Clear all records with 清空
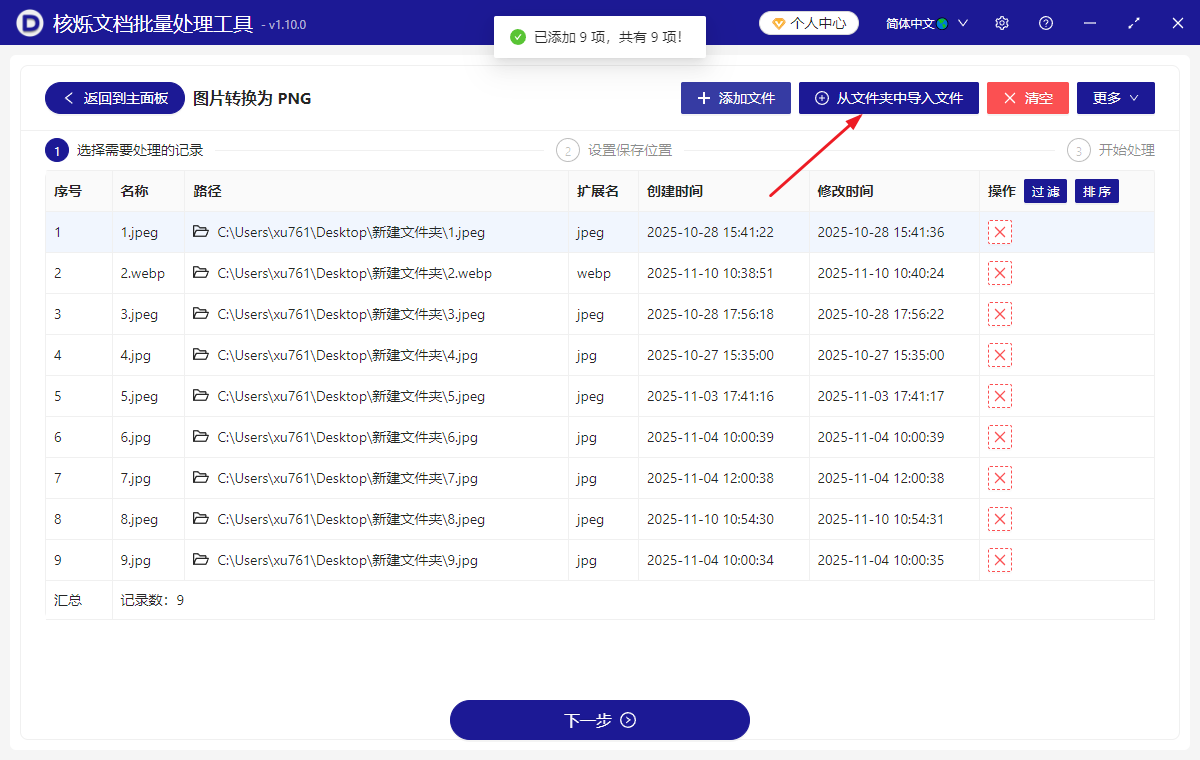This screenshot has width=1200, height=760. point(1027,98)
